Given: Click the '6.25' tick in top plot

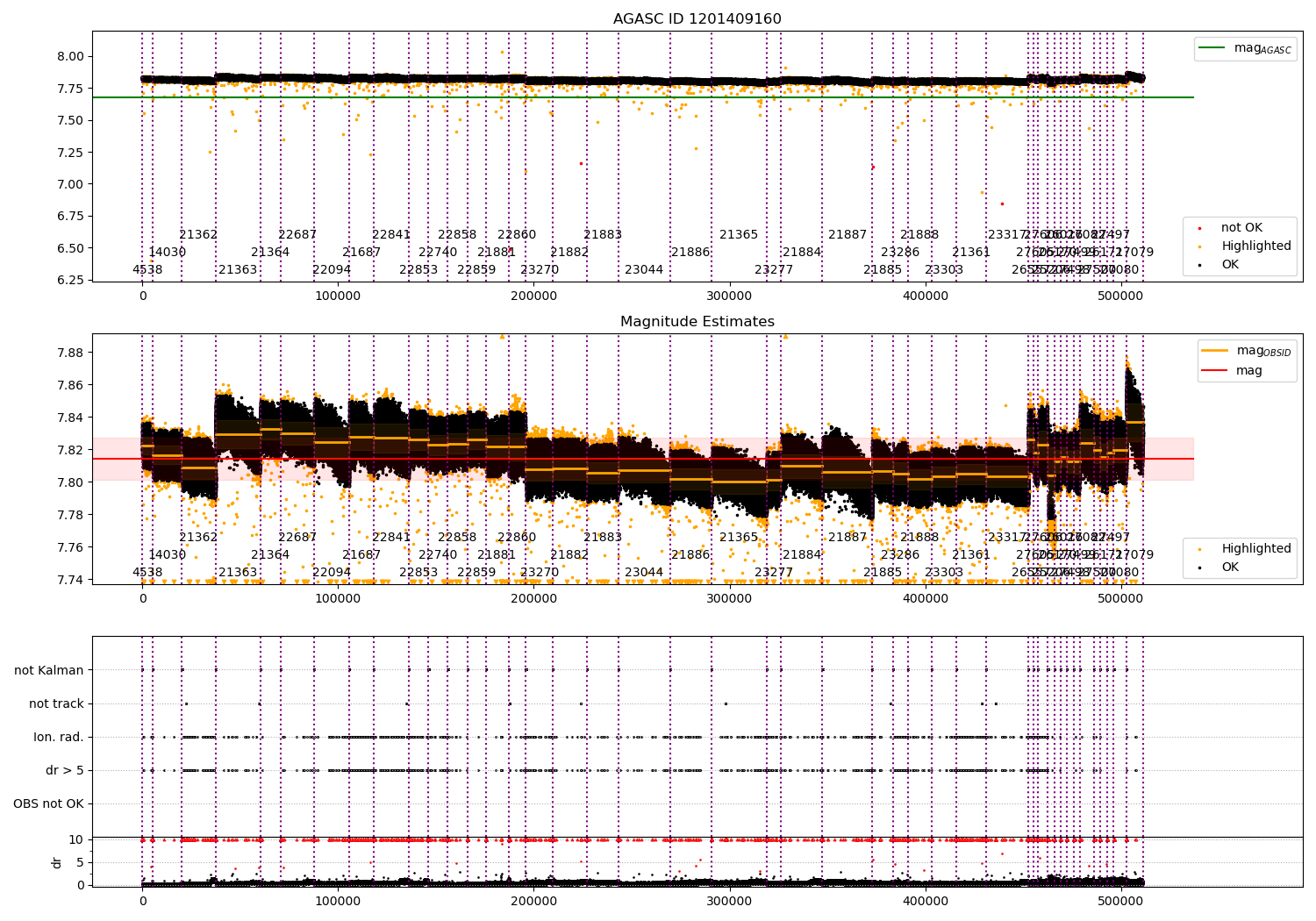Looking at the screenshot, I should tap(70, 281).
